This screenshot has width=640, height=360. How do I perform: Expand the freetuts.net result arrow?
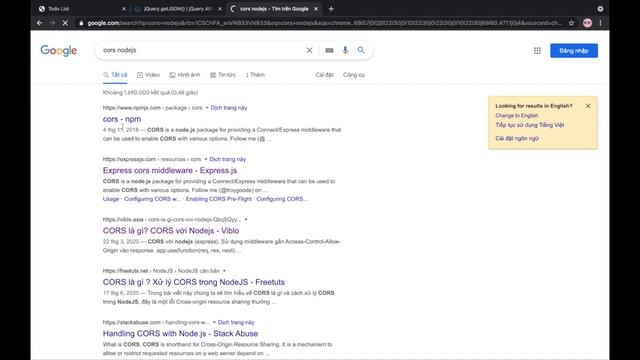[x=224, y=271]
